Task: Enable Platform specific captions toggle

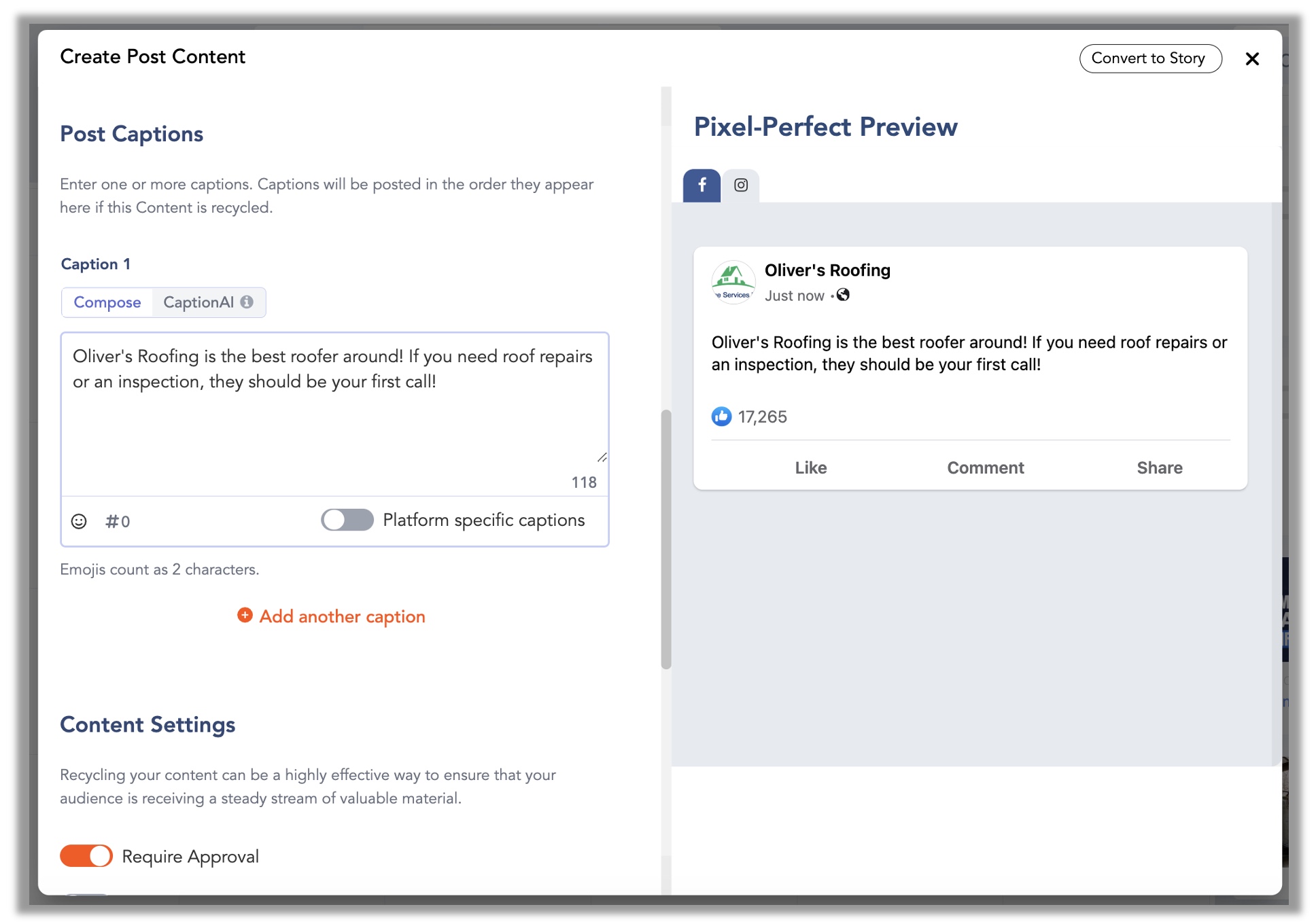Action: click(347, 520)
